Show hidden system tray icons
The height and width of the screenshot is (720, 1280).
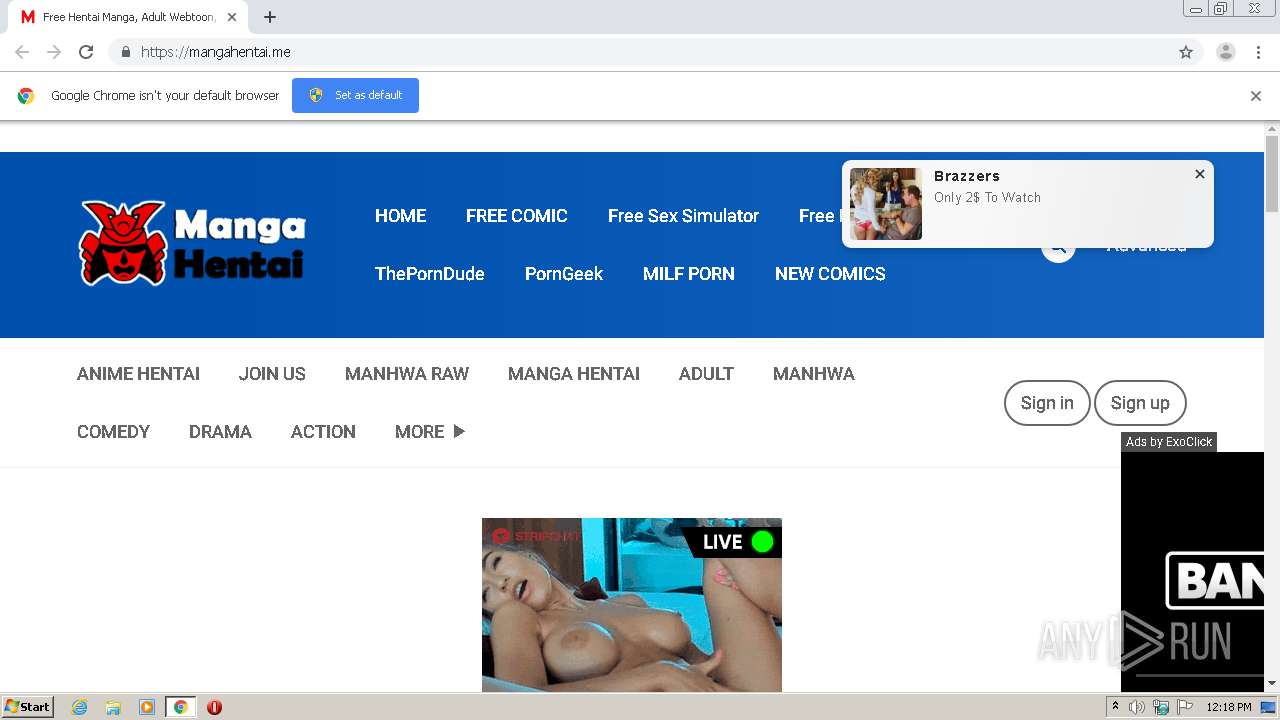tap(1115, 707)
